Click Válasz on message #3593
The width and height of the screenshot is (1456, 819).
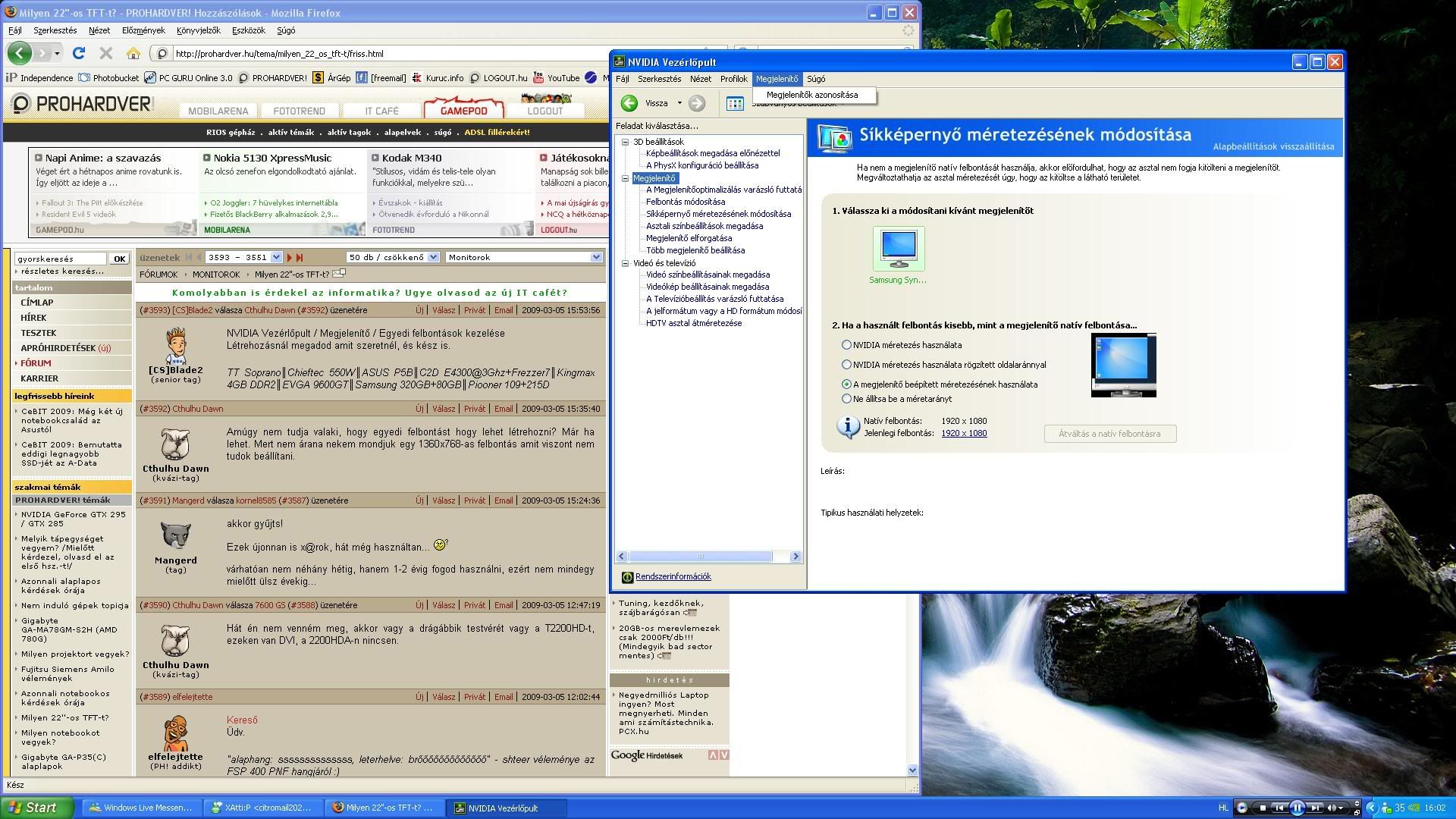[x=444, y=311]
